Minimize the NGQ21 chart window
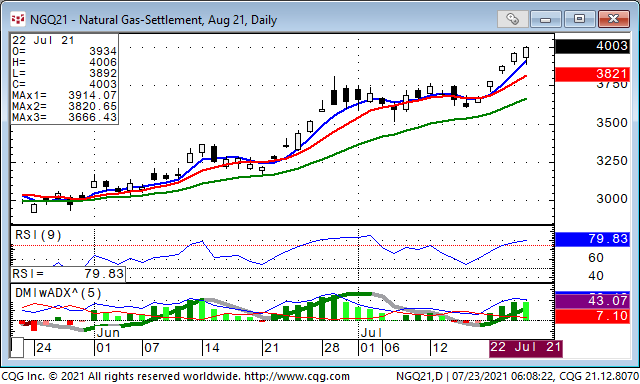 click(546, 19)
